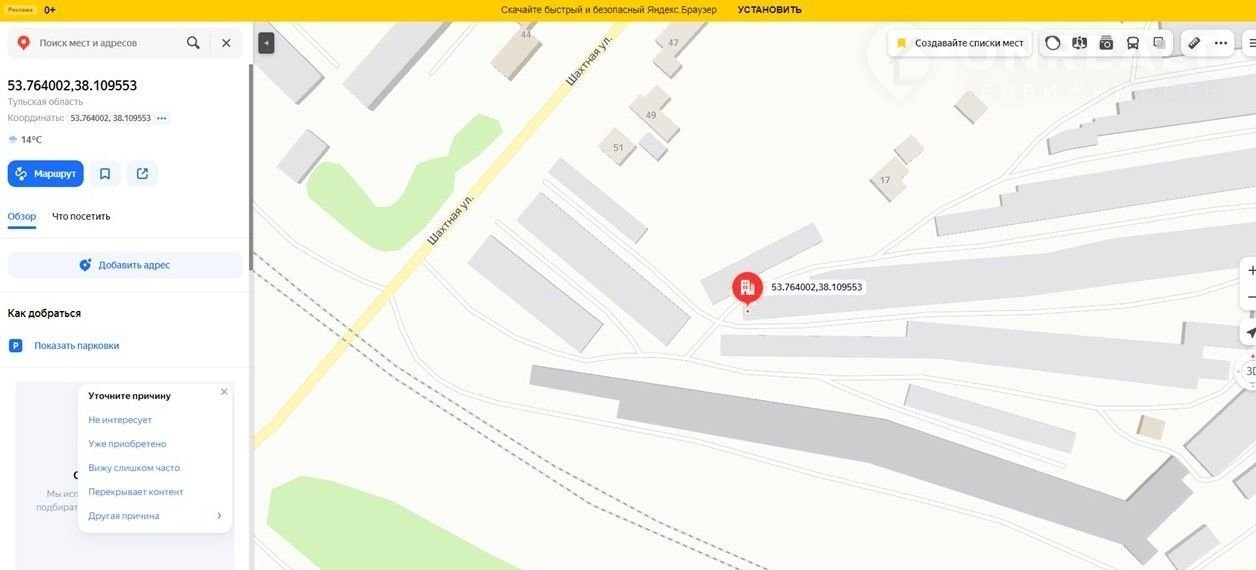Click the search magnifier icon
This screenshot has height=570, width=1256.
(x=193, y=43)
